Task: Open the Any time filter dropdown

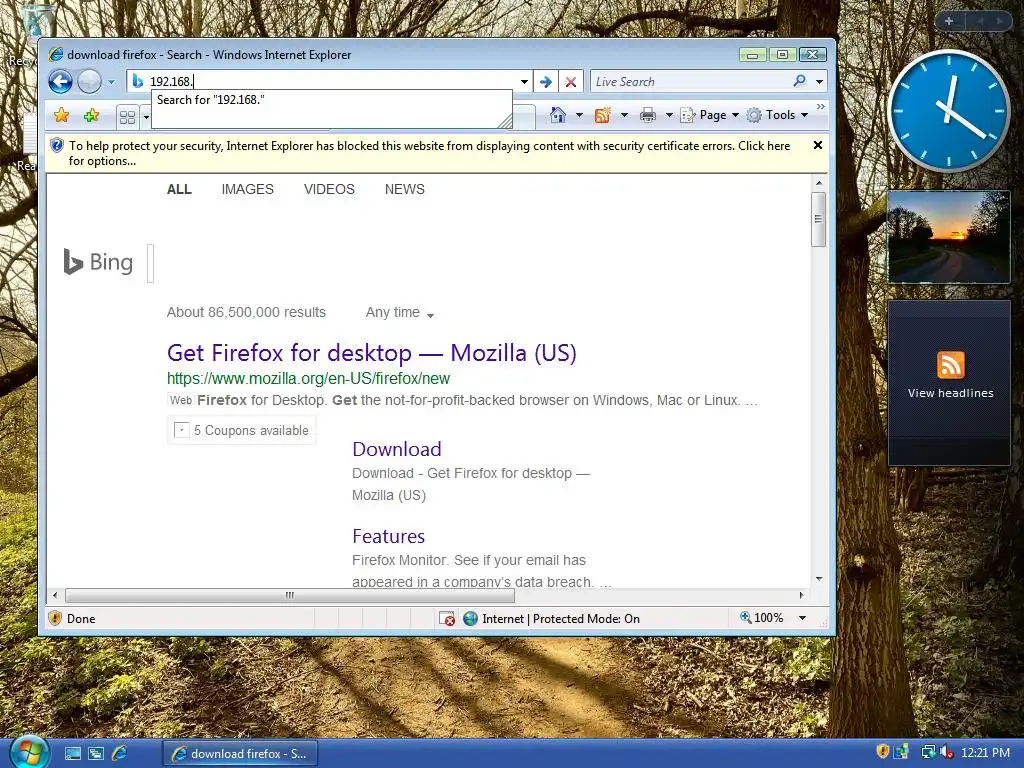Action: point(400,313)
